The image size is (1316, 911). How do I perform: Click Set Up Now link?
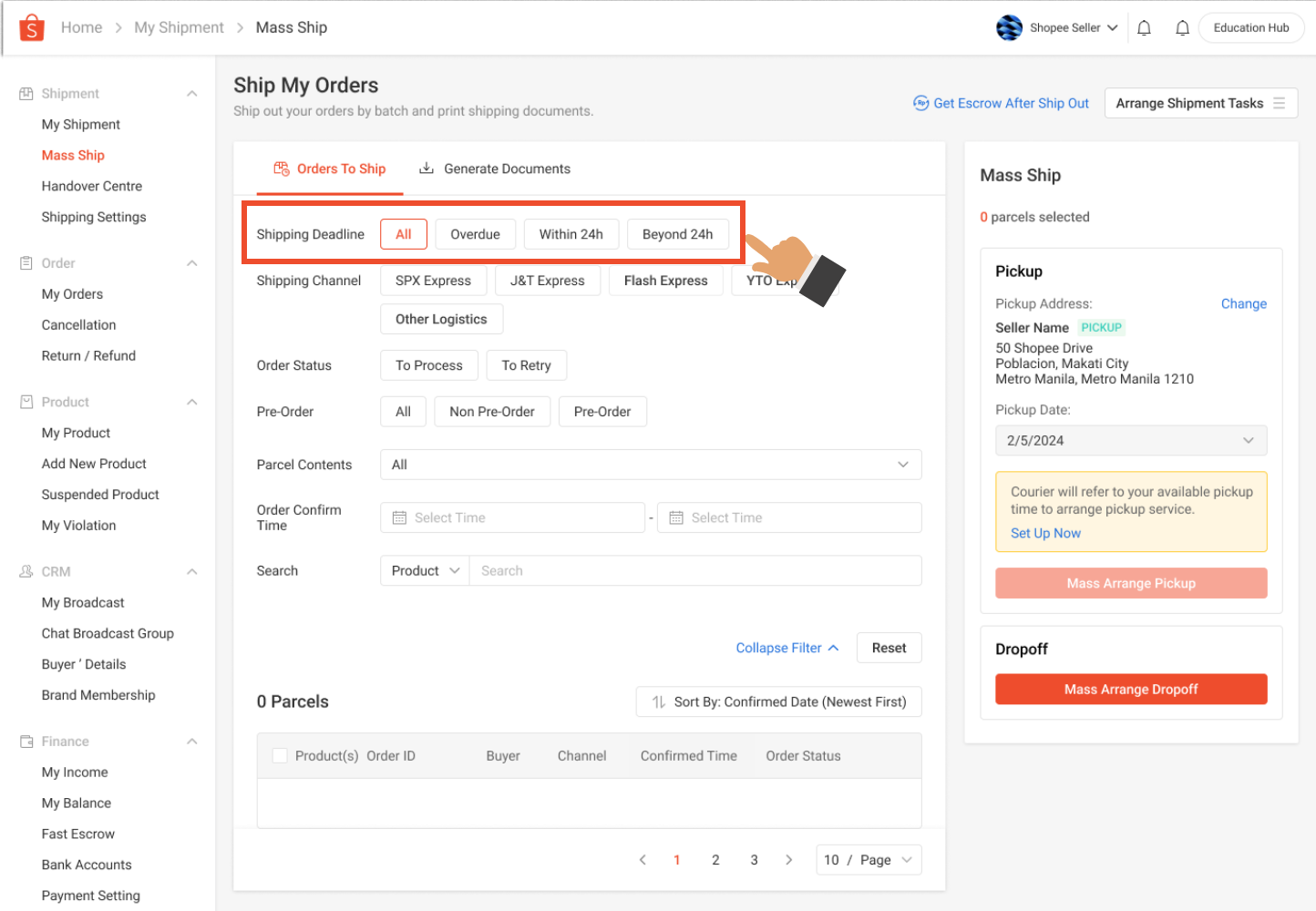click(x=1045, y=533)
